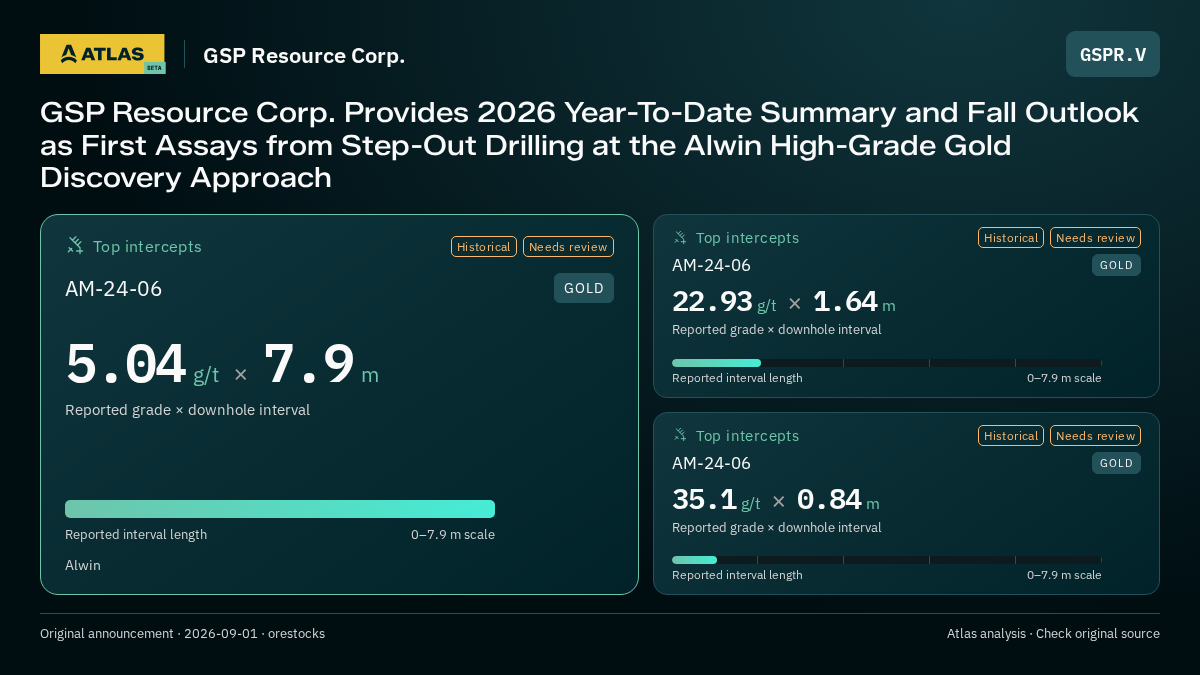The width and height of the screenshot is (1200, 675).
Task: Click the 7.9 m interval value
Action: (x=321, y=365)
